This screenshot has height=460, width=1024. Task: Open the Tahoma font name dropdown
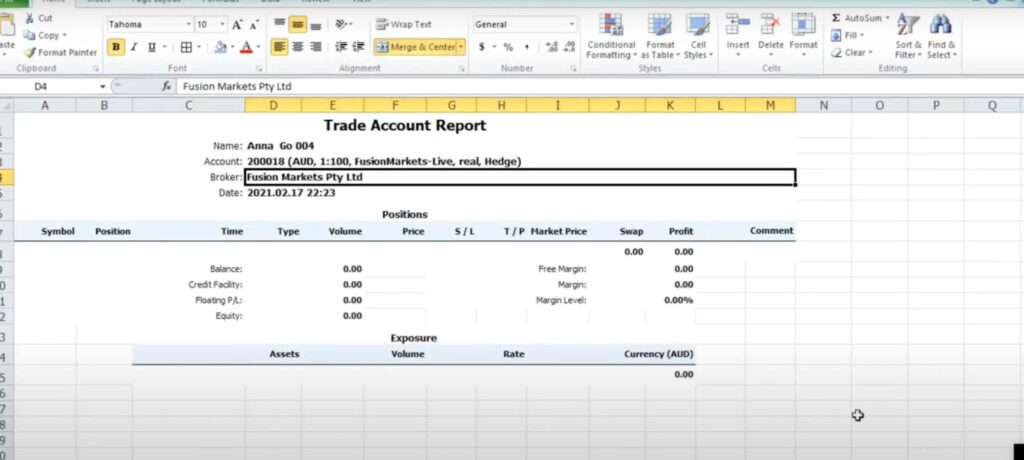tap(188, 24)
